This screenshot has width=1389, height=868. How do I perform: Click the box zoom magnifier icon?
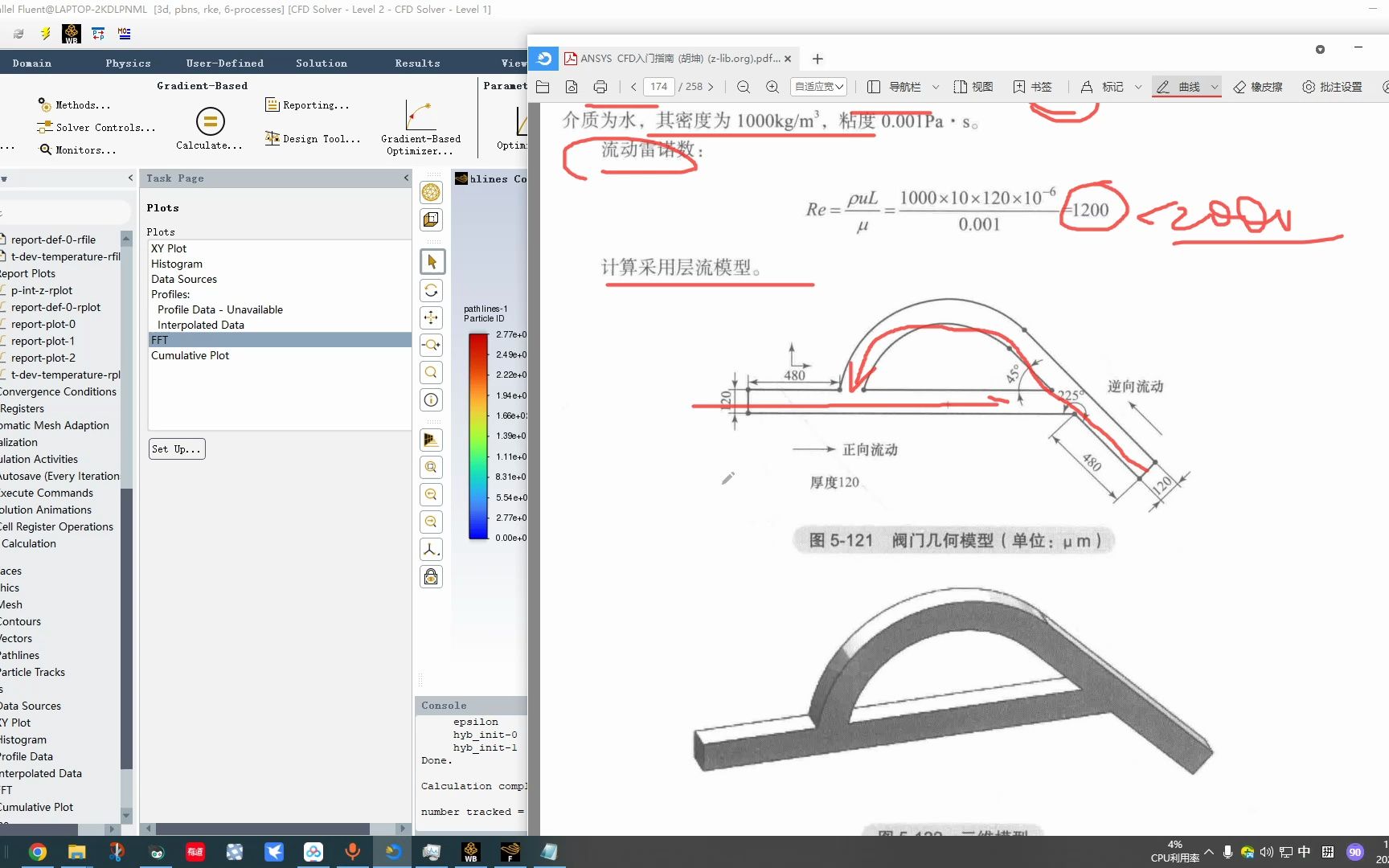click(x=432, y=467)
